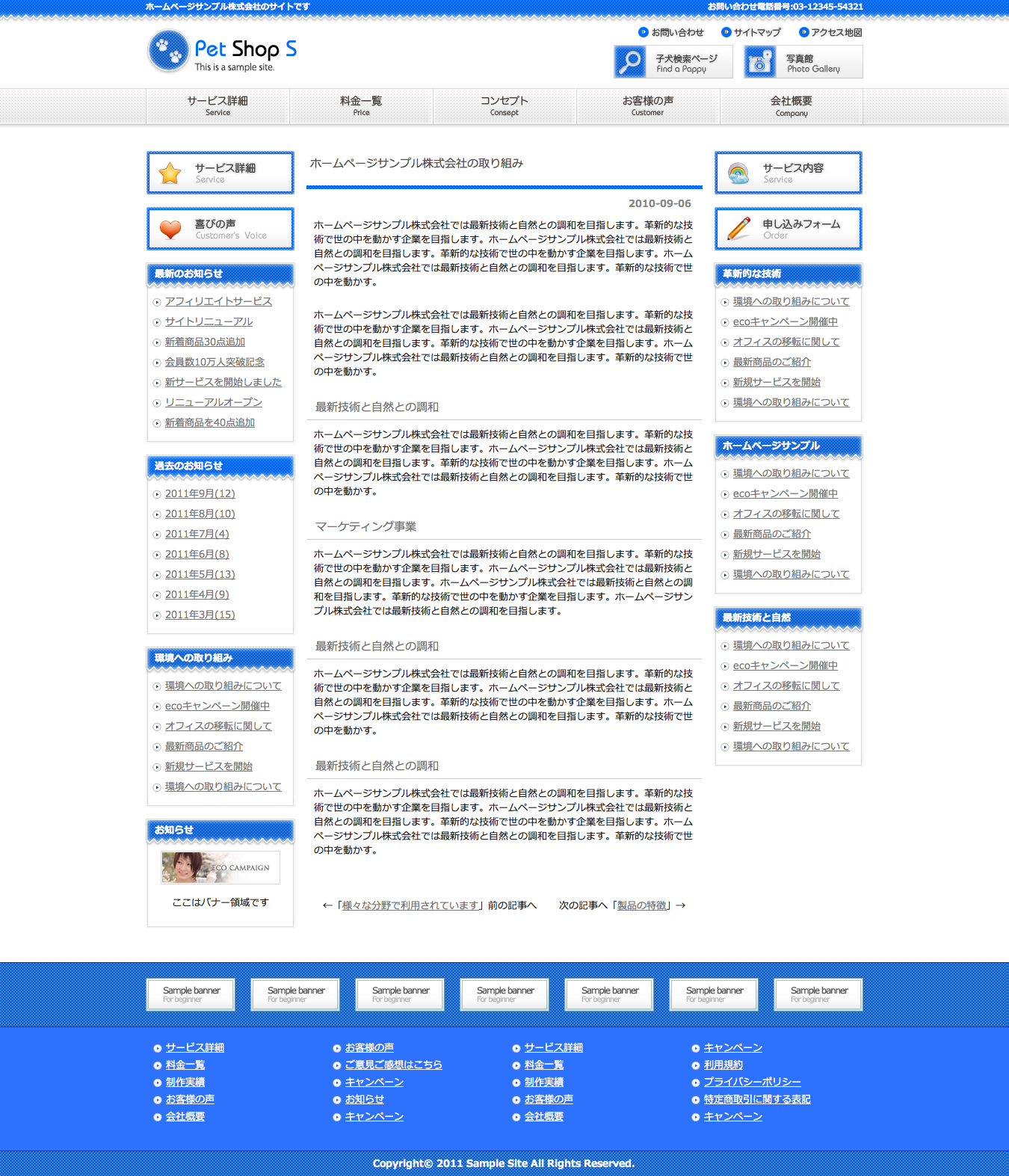
Task: Click the rainbow icon for サービス内容
Action: (x=738, y=173)
